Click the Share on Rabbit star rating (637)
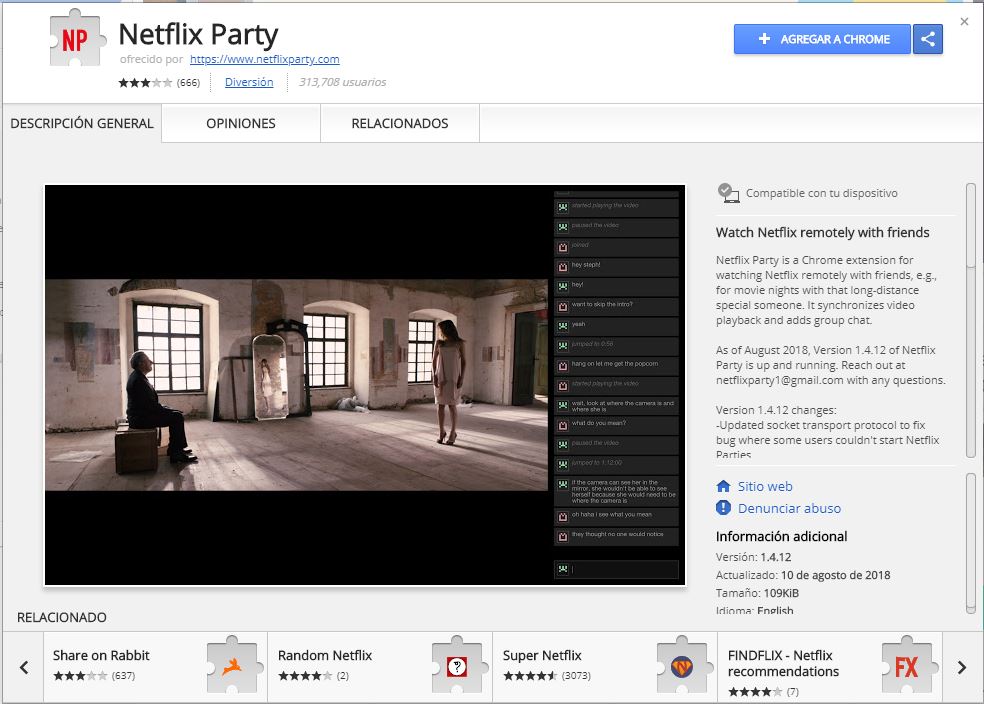Image resolution: width=984 pixels, height=704 pixels. click(94, 676)
